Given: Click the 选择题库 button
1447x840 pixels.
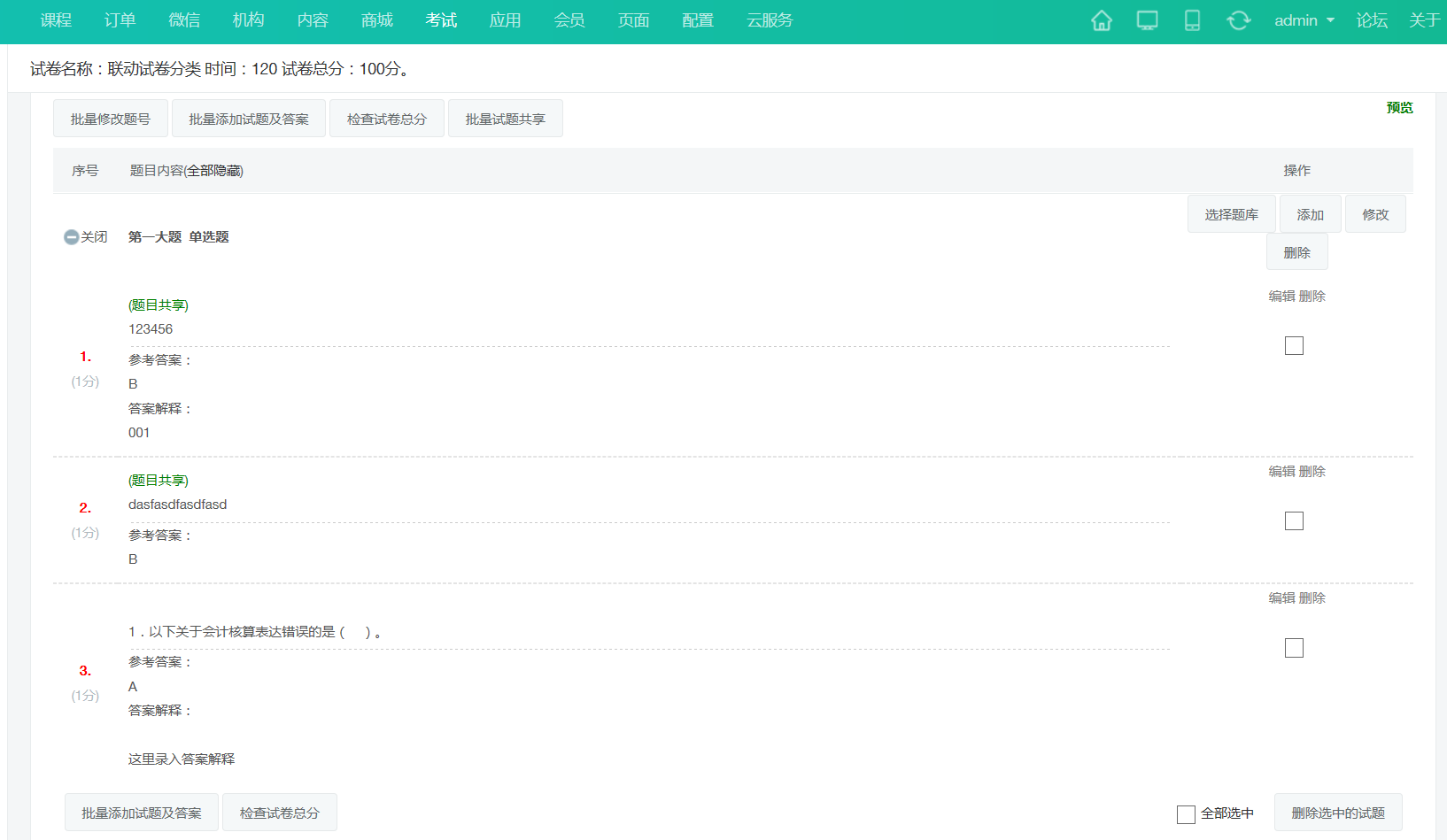Looking at the screenshot, I should pyautogui.click(x=1231, y=215).
